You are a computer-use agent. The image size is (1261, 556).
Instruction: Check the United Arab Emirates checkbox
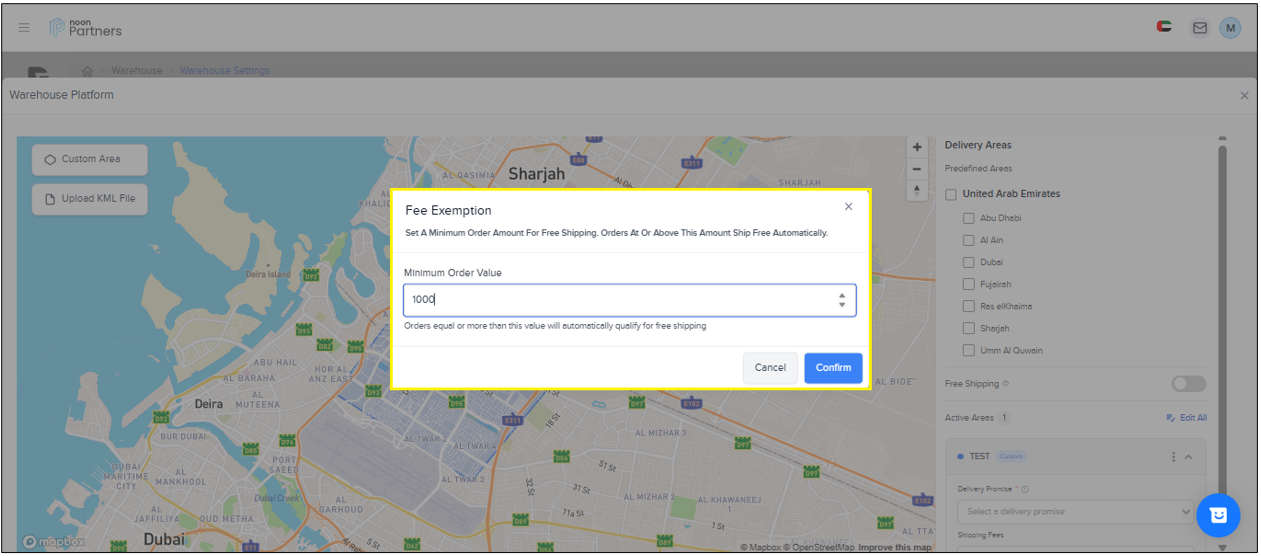(952, 194)
